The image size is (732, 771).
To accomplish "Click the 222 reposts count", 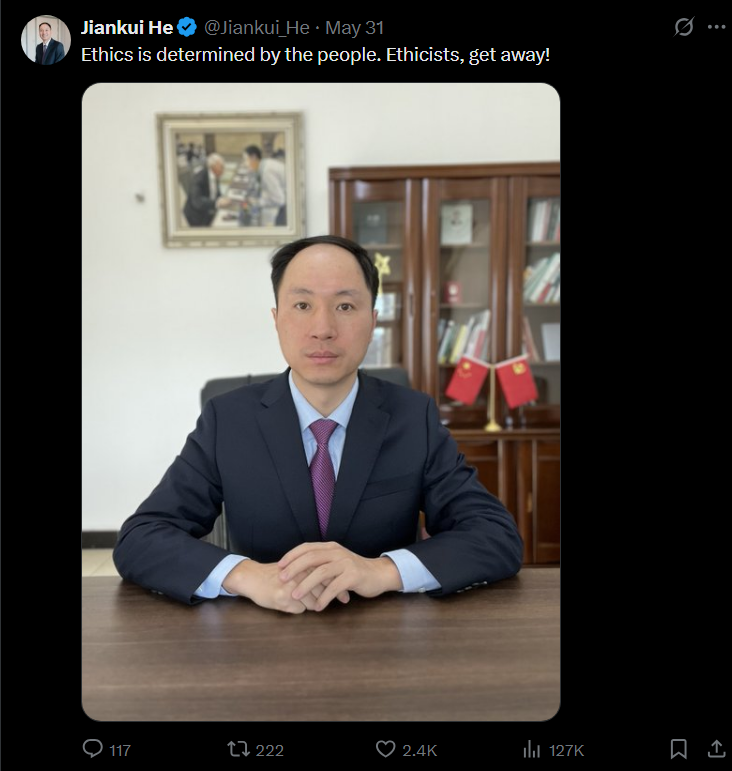I will tap(269, 750).
